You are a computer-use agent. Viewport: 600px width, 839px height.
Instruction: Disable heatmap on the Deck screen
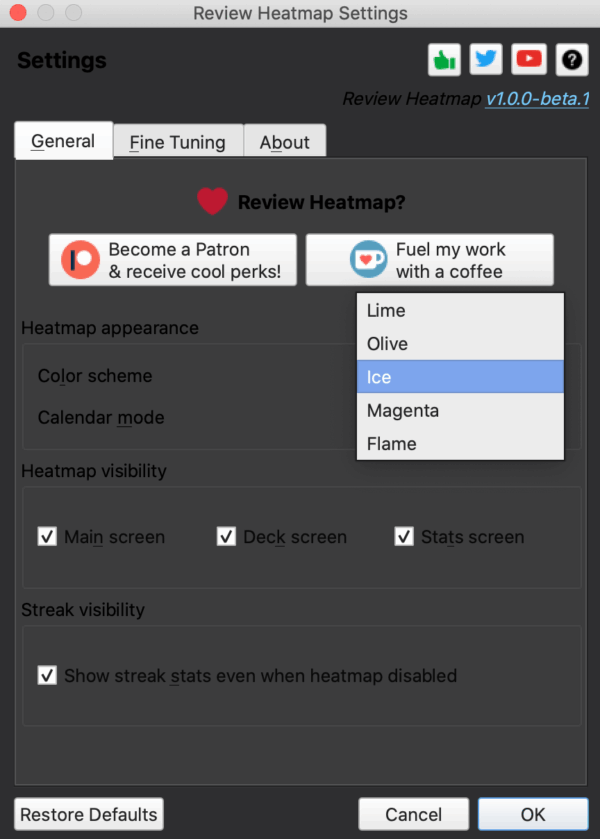pos(227,536)
